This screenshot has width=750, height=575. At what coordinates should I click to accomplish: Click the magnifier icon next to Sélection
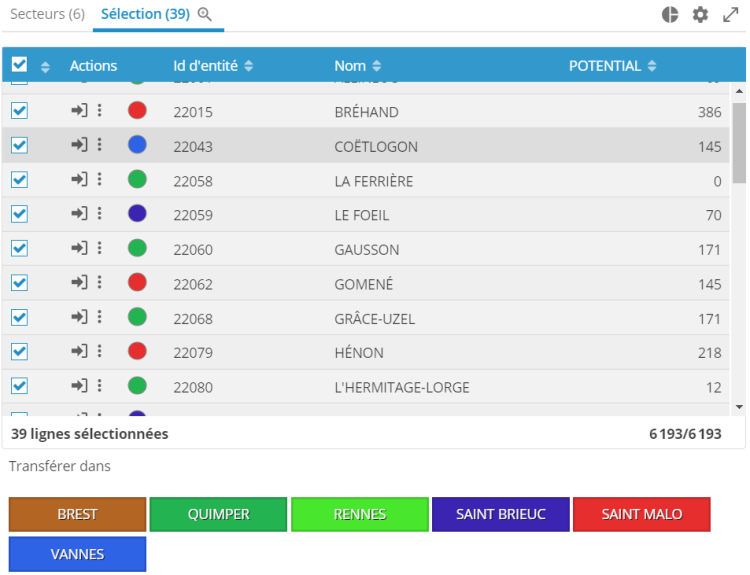(205, 14)
